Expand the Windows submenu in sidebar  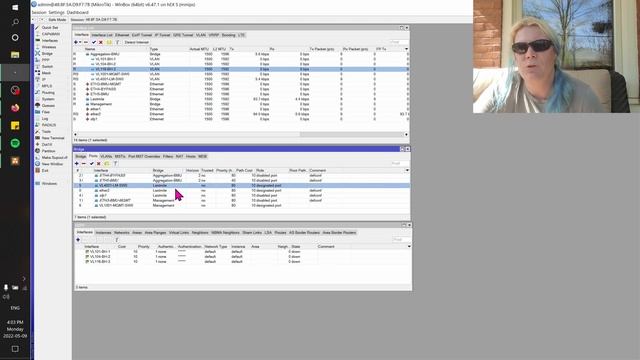(x=49, y=184)
